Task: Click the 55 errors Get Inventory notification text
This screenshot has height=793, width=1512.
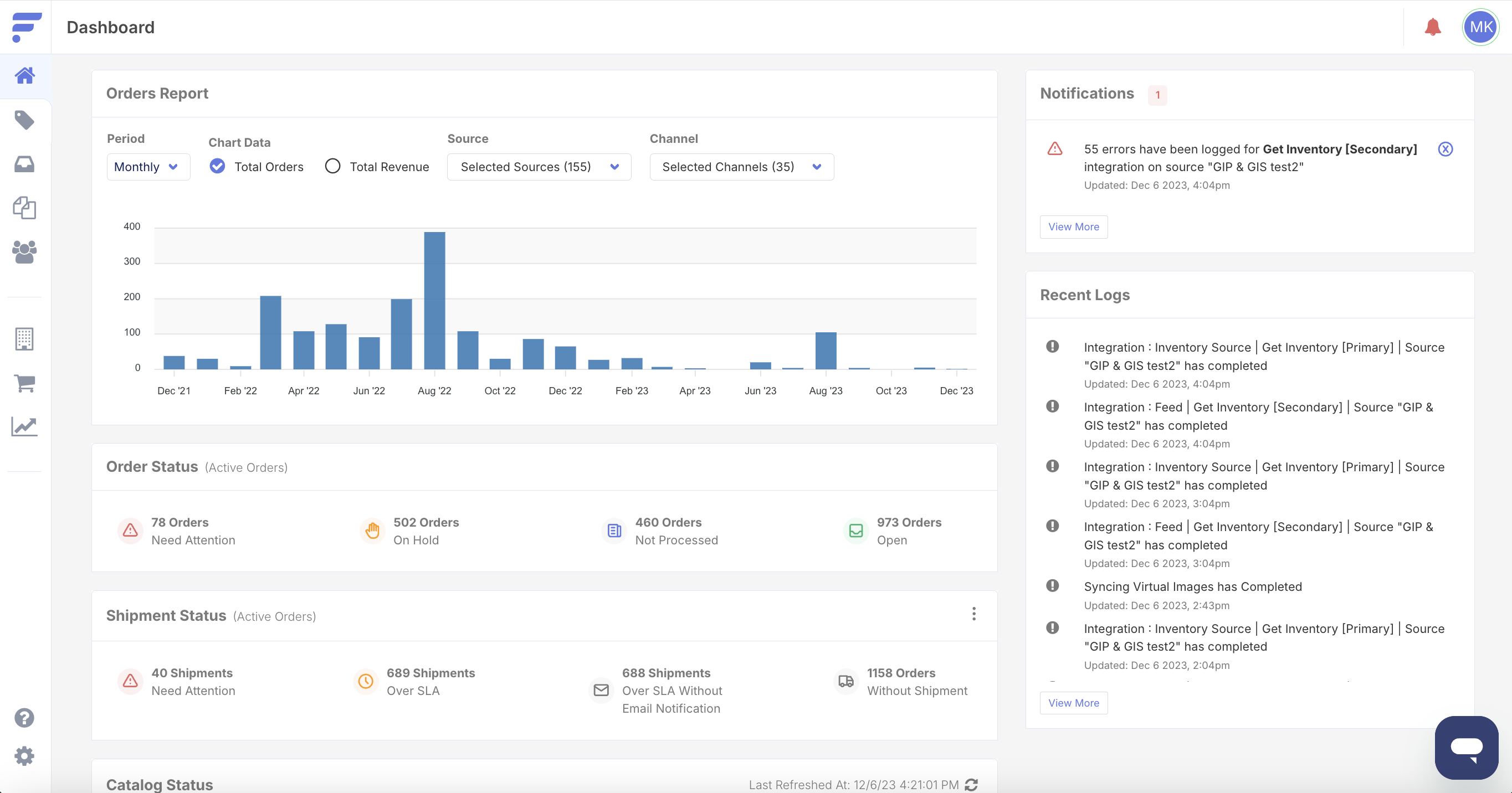Action: click(x=1250, y=158)
